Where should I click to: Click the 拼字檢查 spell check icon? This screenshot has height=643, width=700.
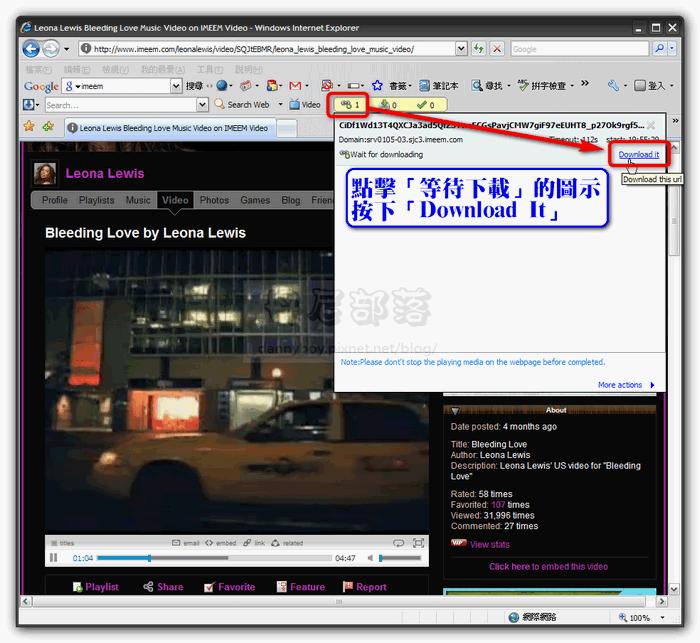click(541, 85)
